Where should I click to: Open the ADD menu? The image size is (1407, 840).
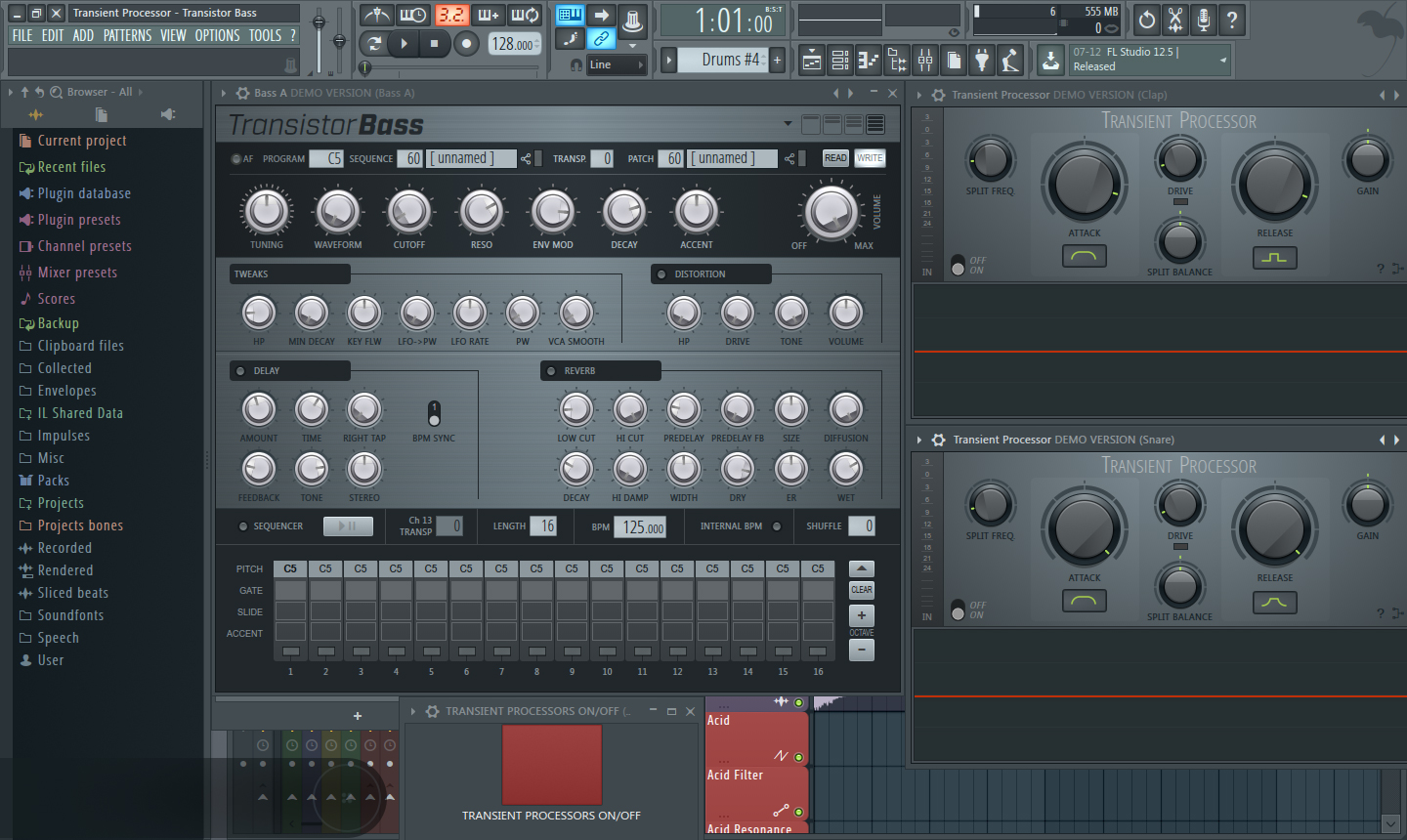click(83, 35)
